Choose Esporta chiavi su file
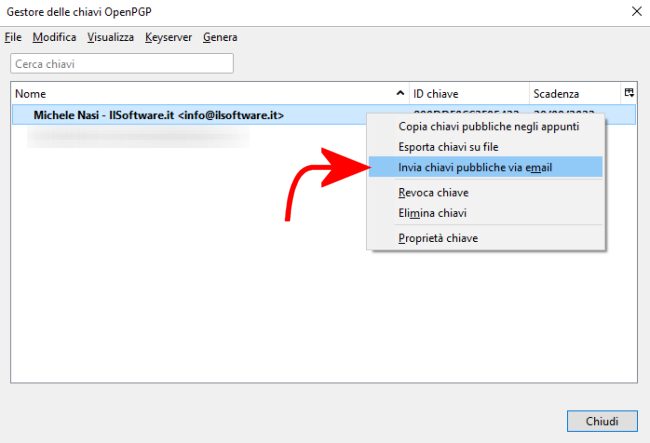The width and height of the screenshot is (650, 443). pos(485,147)
